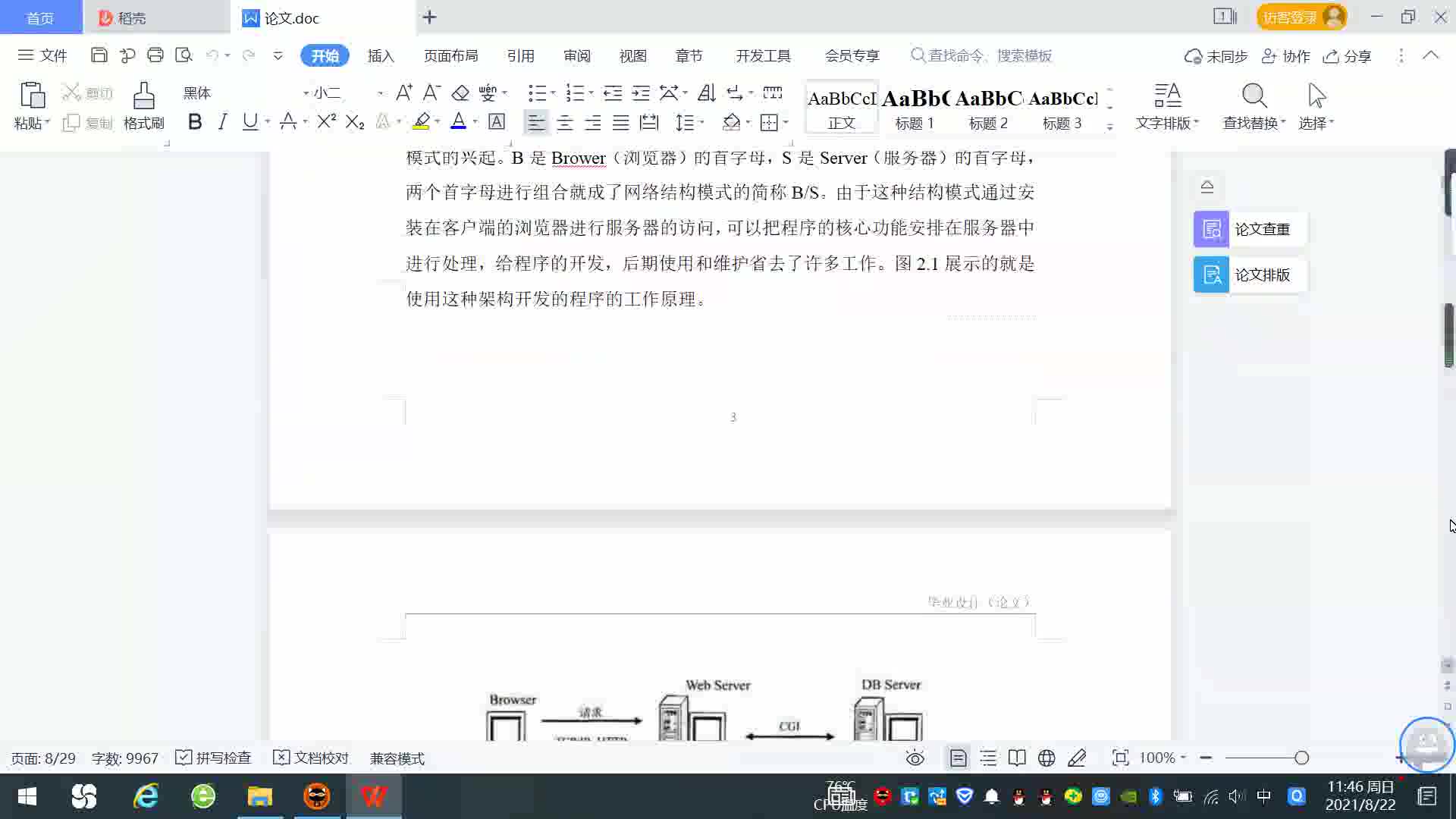This screenshot has height=819, width=1456.
Task: Click the command search field (查找命令)
Action: 982,55
